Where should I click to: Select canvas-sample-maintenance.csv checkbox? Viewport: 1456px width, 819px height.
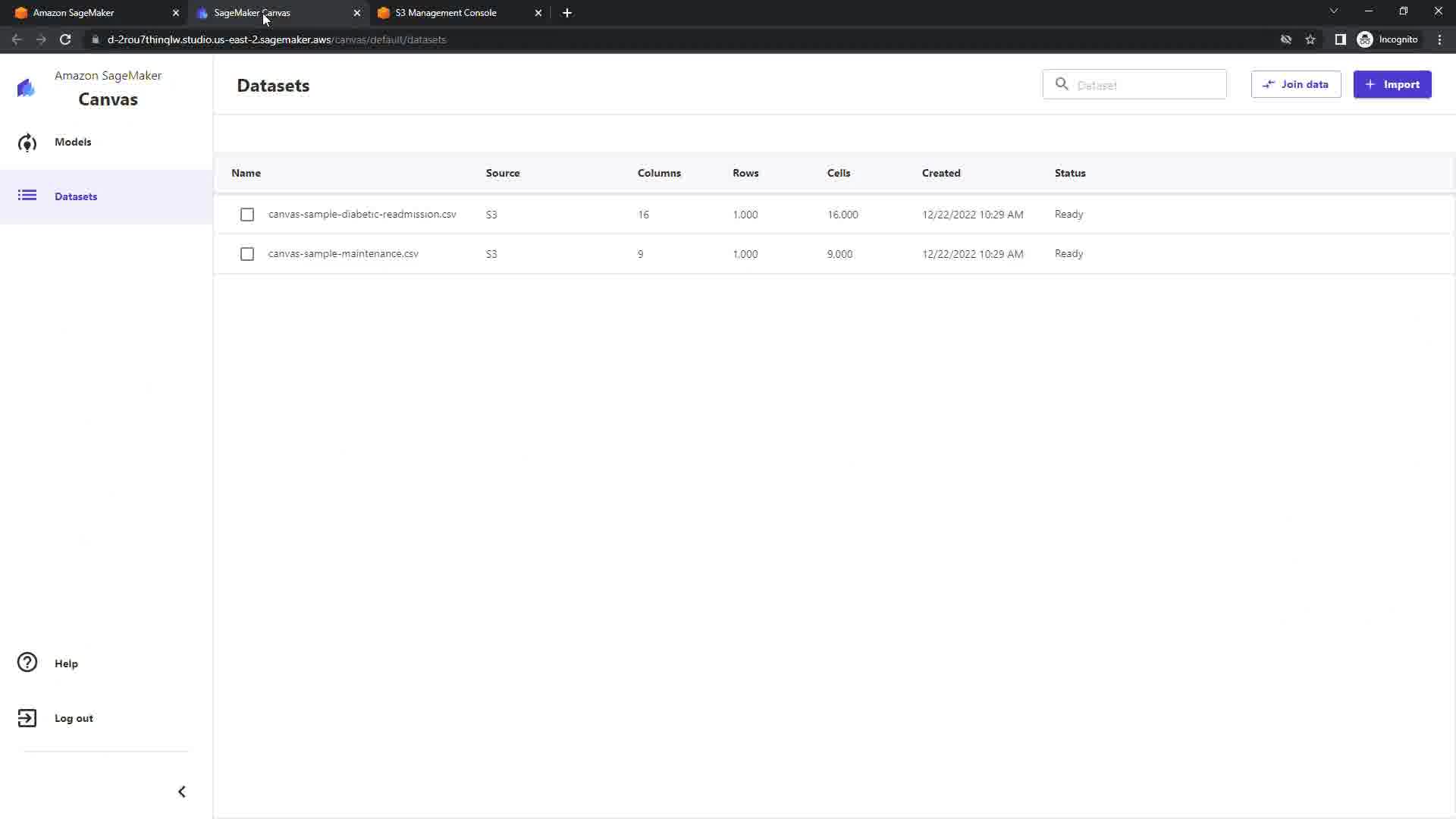[x=247, y=254]
